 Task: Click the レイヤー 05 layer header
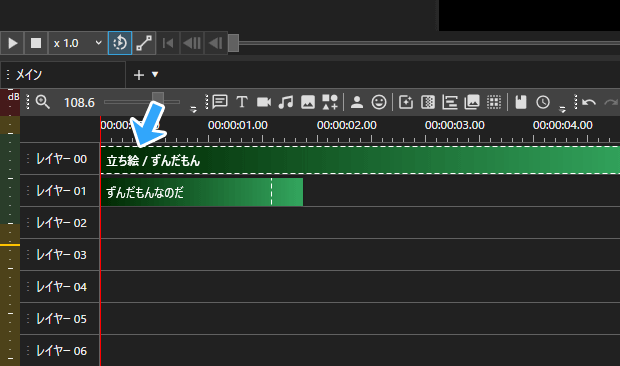coord(60,319)
